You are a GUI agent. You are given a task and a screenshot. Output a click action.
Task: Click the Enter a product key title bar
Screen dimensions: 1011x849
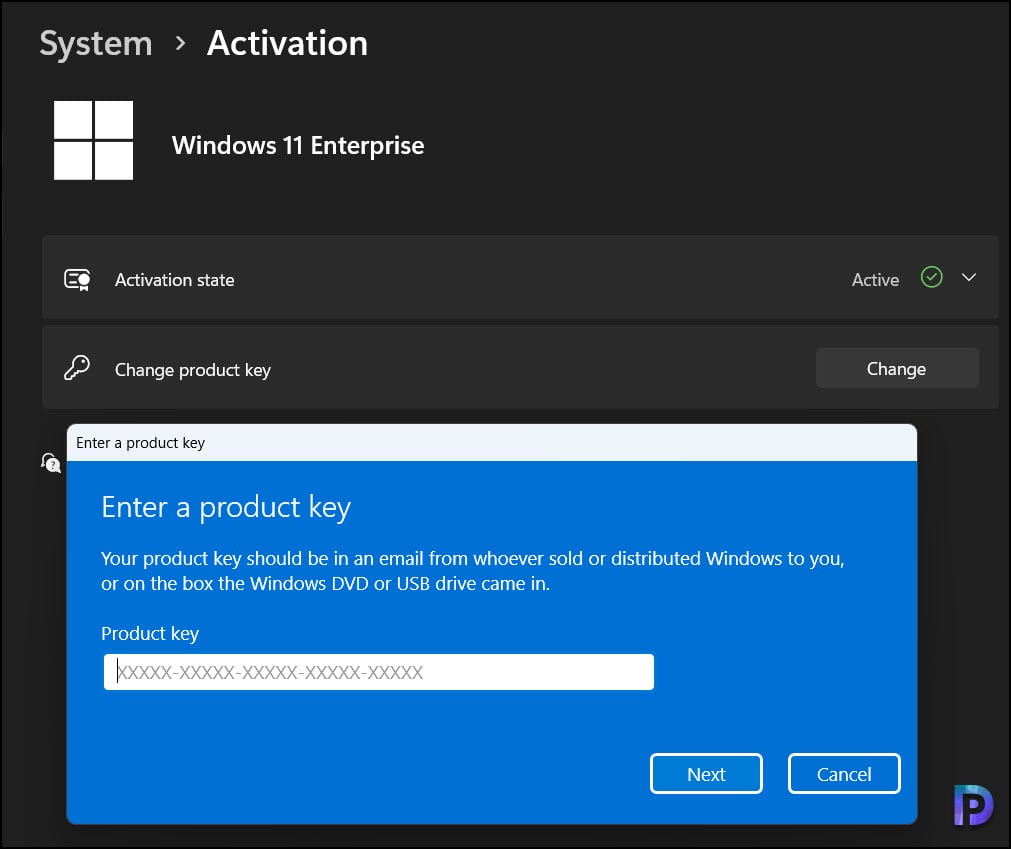491,443
